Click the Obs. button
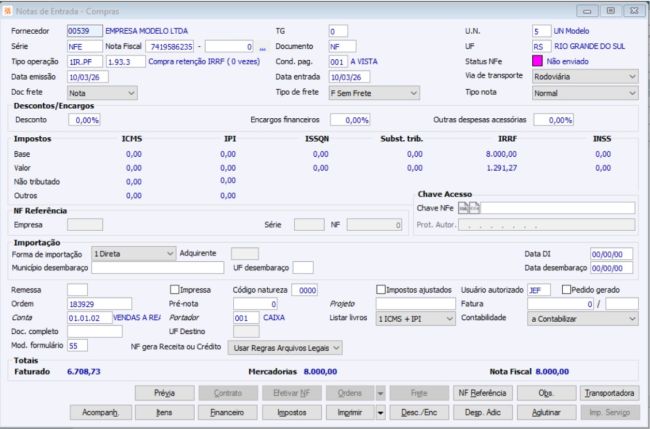650x429 pixels. [546, 393]
